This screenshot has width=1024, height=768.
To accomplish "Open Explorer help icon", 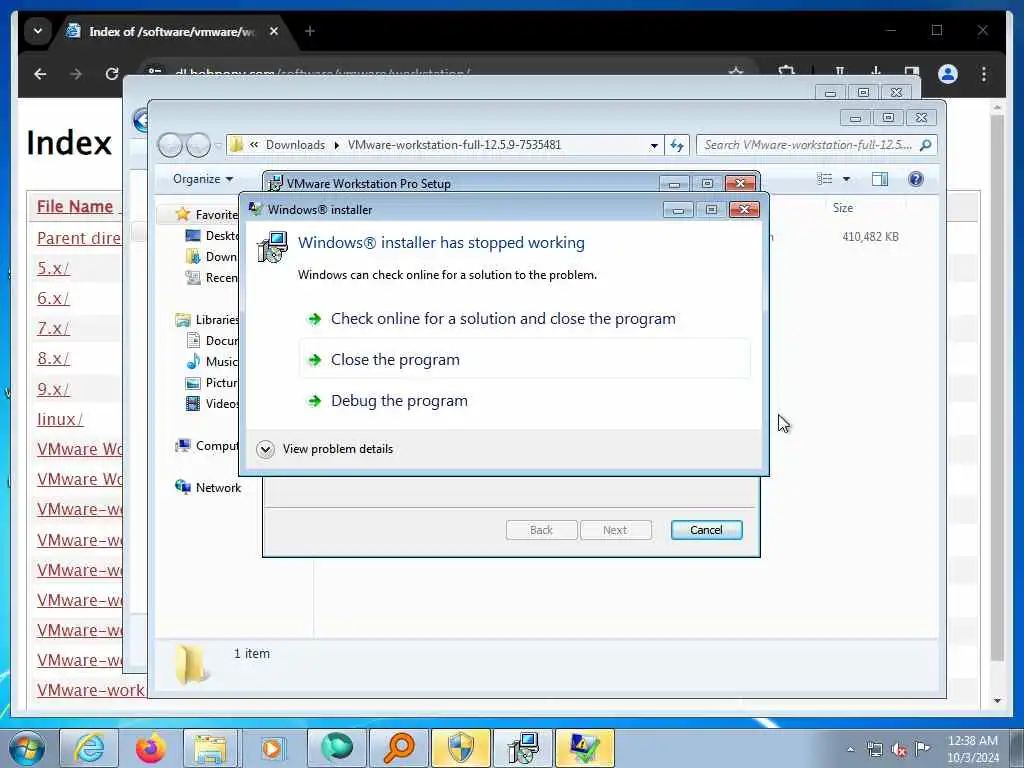I will tap(916, 179).
